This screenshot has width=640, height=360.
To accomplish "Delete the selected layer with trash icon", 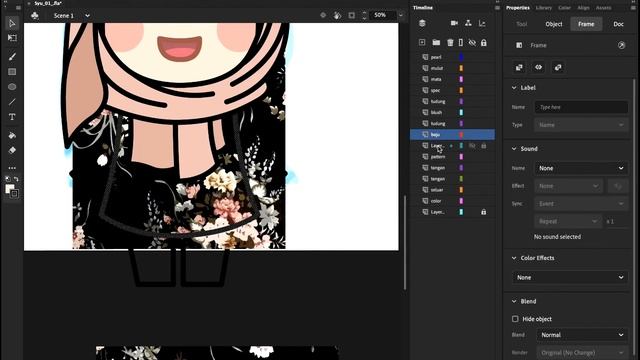I will (x=450, y=42).
